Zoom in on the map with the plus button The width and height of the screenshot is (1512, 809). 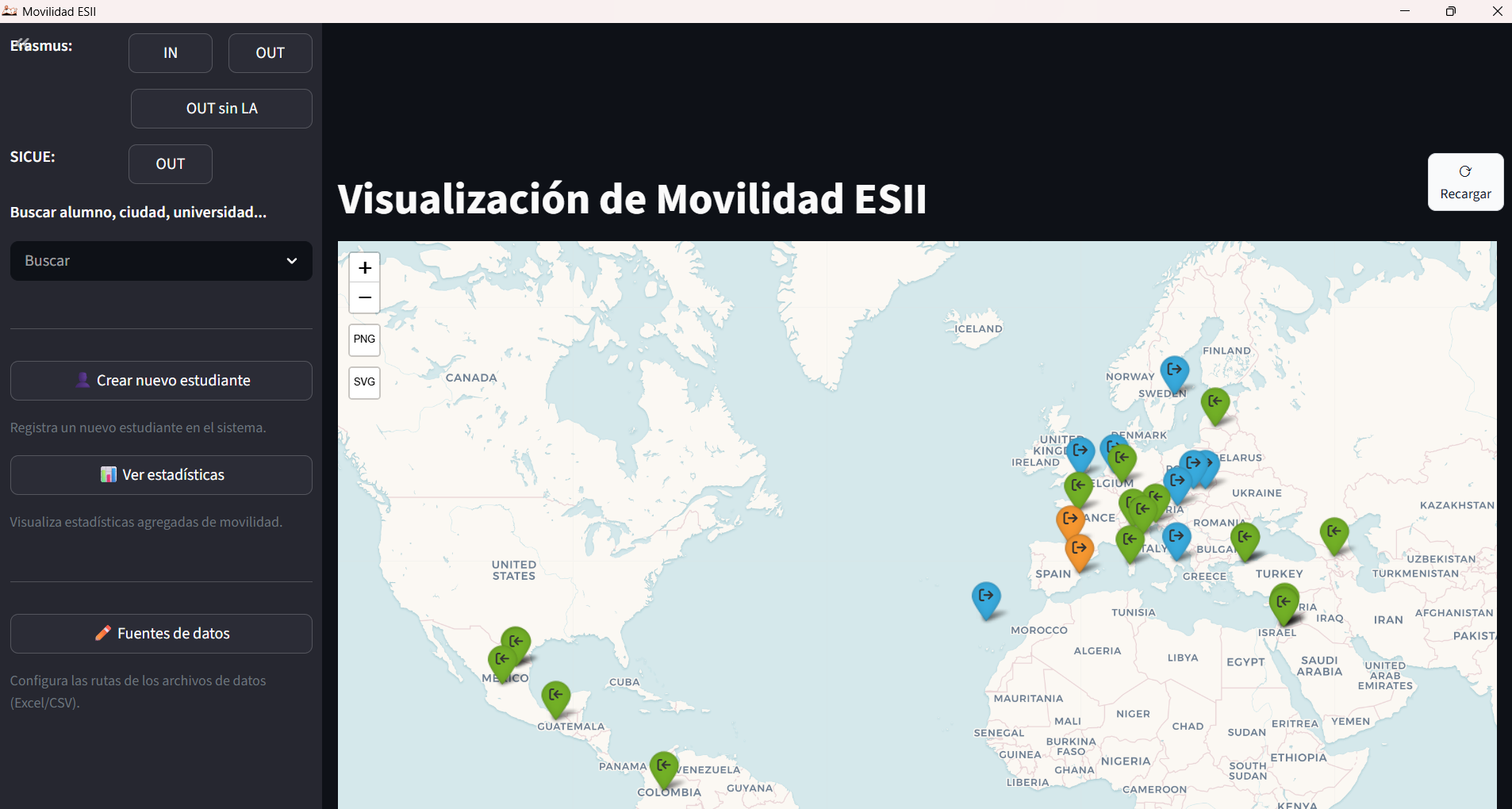(365, 268)
